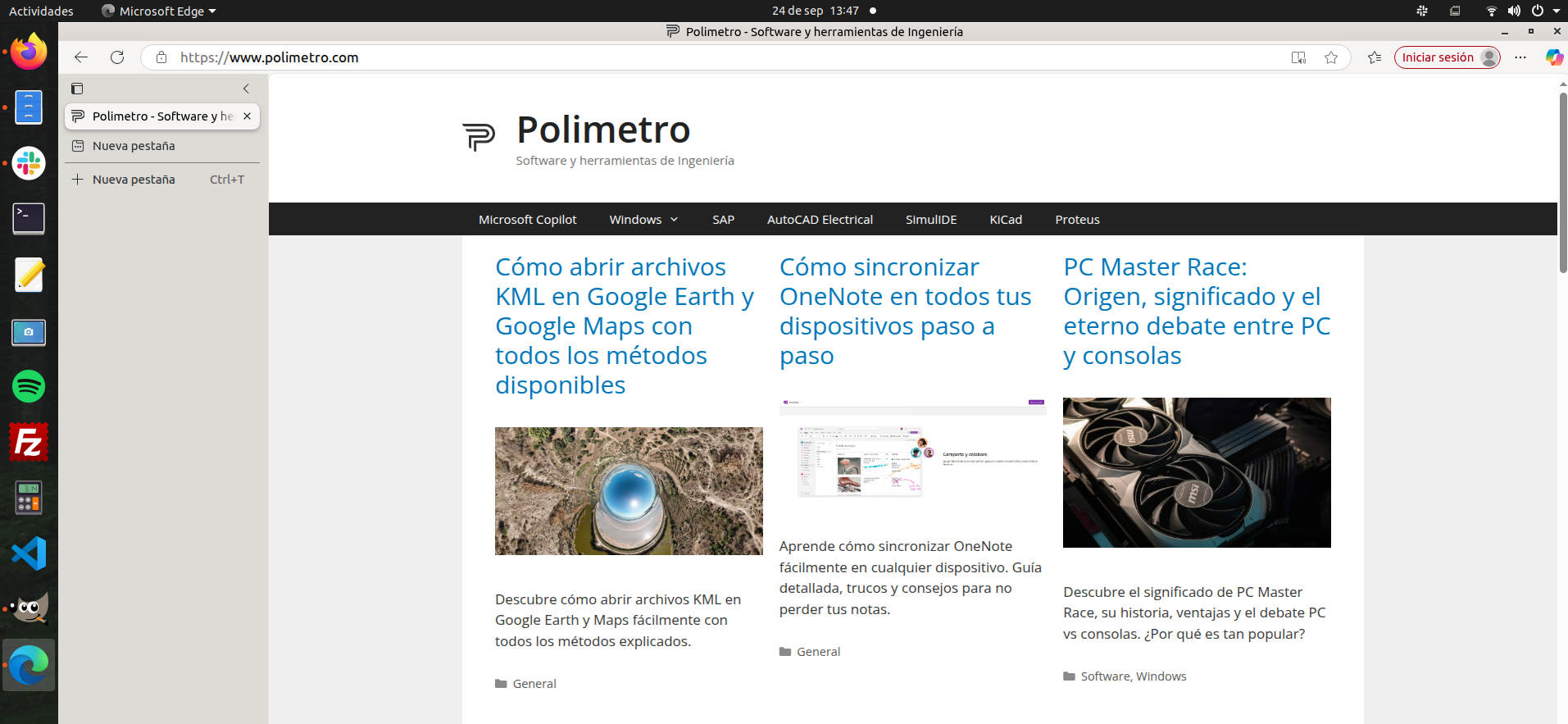
Task: Add this page to favorites star
Action: 1331,57
